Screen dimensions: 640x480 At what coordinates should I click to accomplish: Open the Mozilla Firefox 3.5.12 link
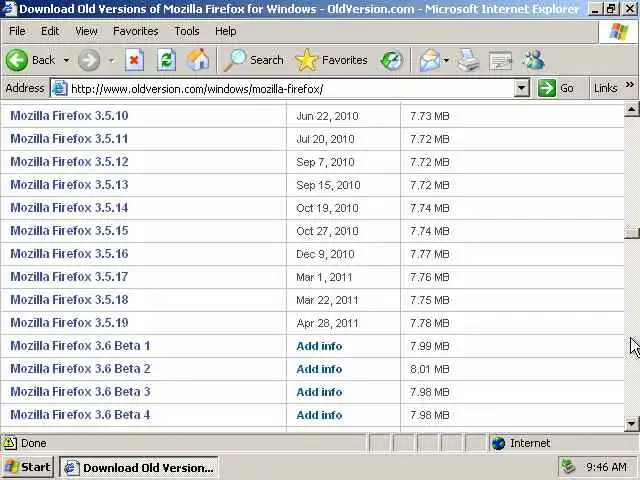[69, 162]
